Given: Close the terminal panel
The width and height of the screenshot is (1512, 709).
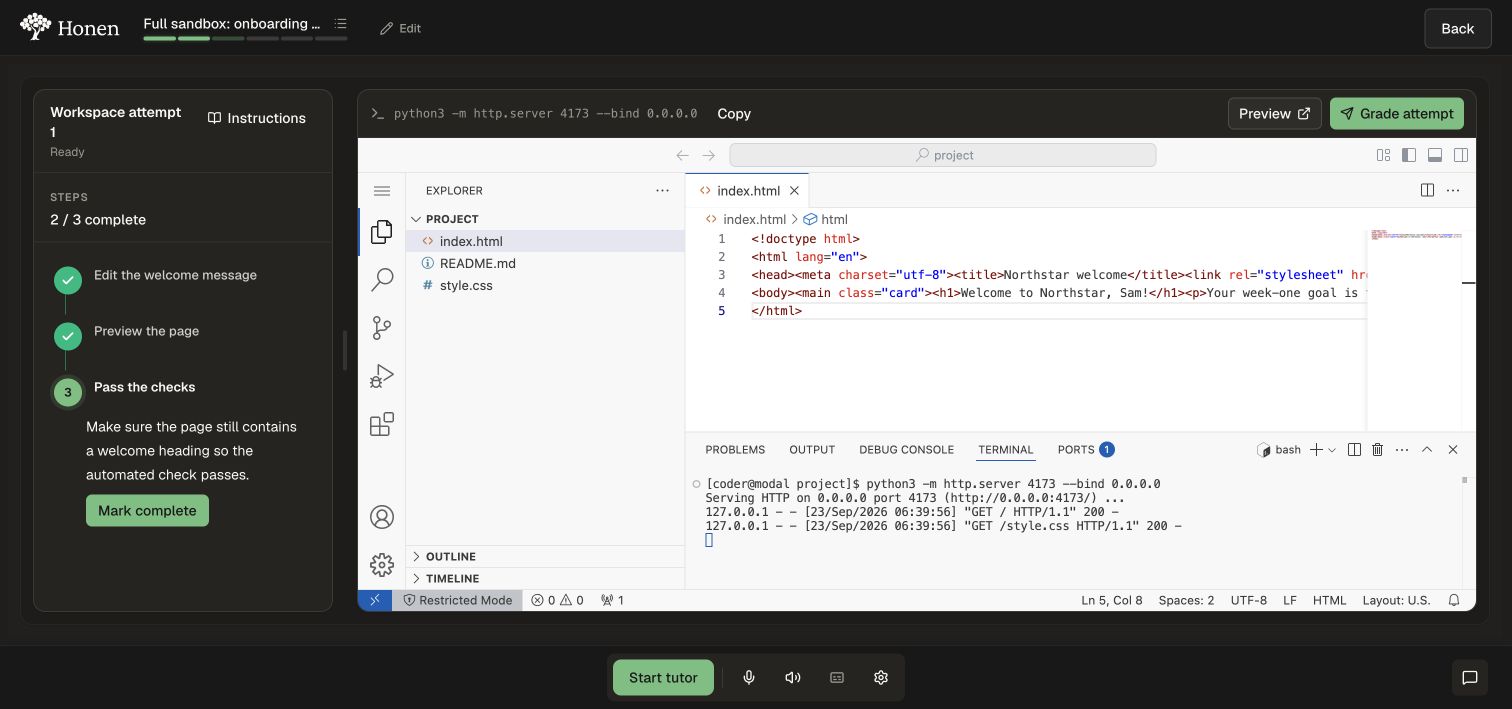Looking at the screenshot, I should (1453, 450).
